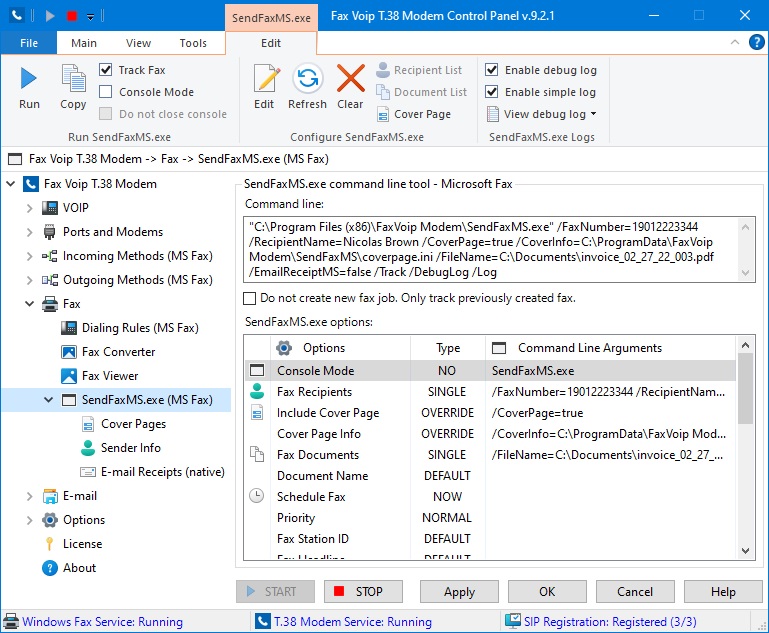Switch to Main ribbon tab
This screenshot has height=633, width=769.
point(84,43)
